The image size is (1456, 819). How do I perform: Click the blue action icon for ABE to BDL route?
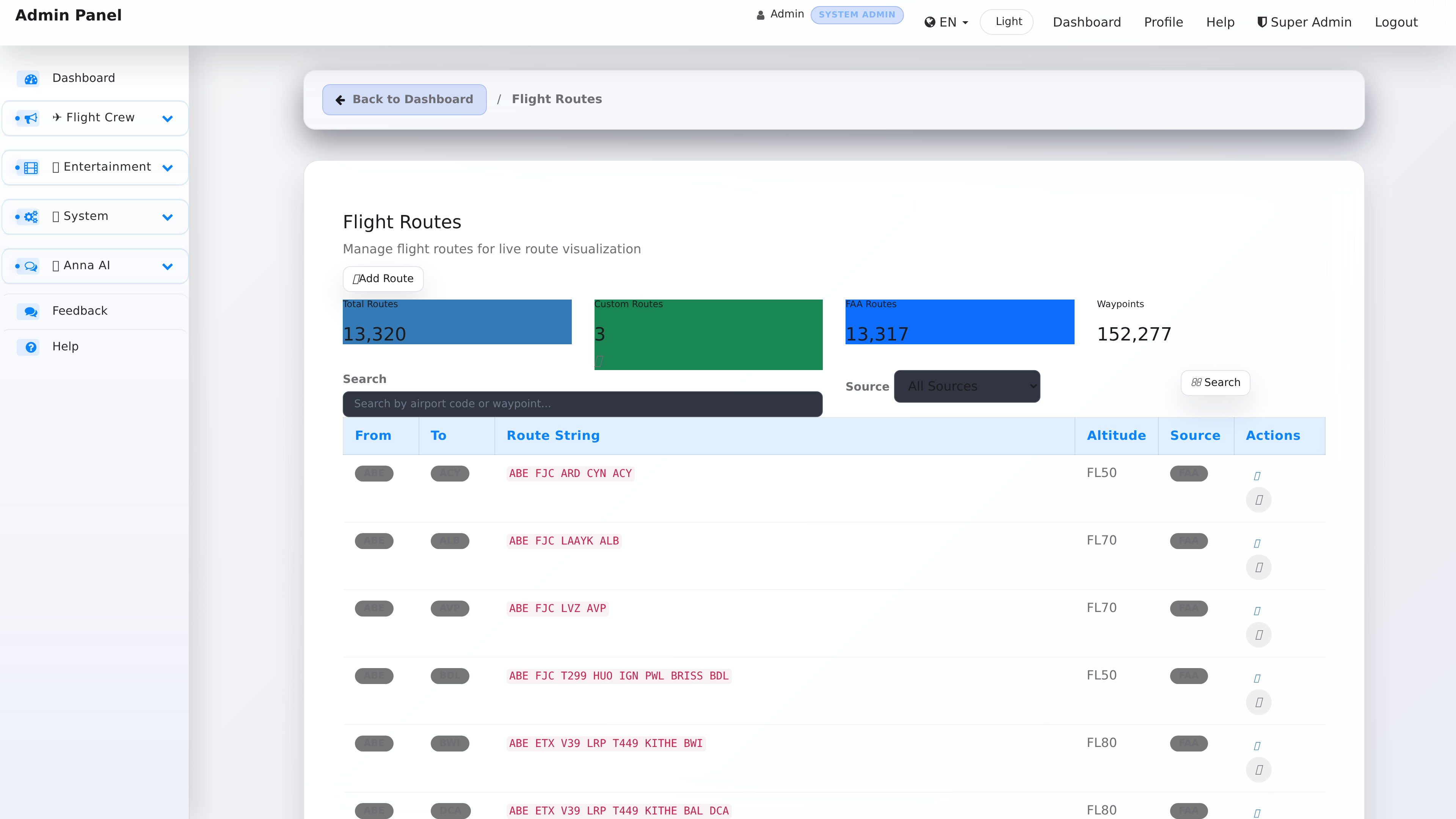click(x=1257, y=678)
